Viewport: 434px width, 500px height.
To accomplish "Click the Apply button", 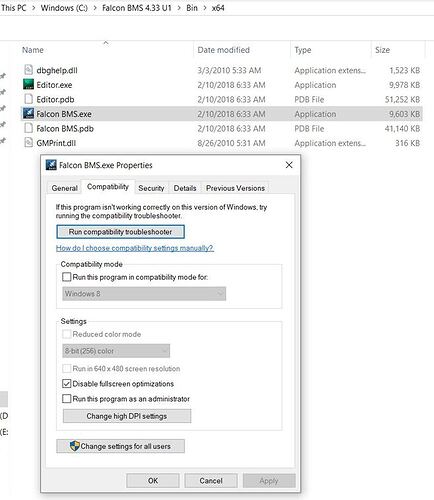I will [269, 481].
